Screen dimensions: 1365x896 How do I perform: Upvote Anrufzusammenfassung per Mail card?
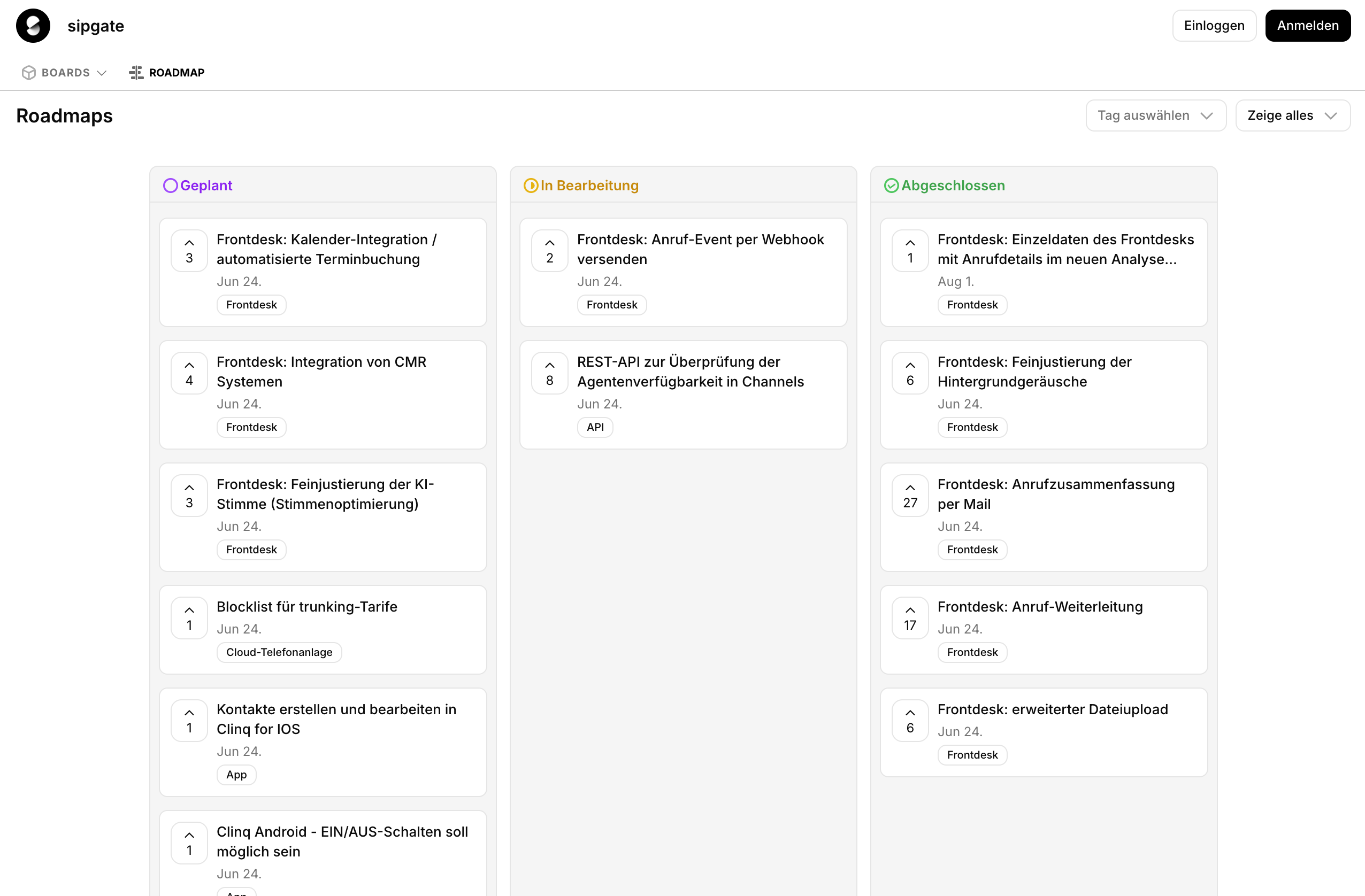(x=910, y=496)
